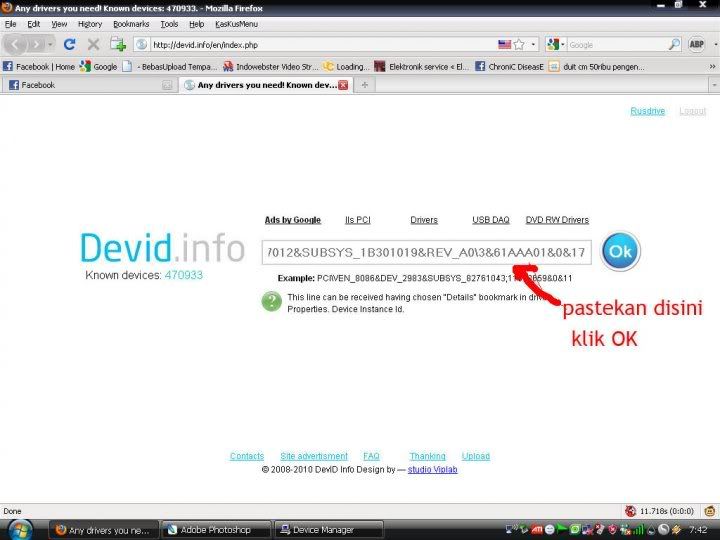Open the duit cm 50ribu pengen... bookmark
Viewport: 720px width, 540px height.
point(596,67)
